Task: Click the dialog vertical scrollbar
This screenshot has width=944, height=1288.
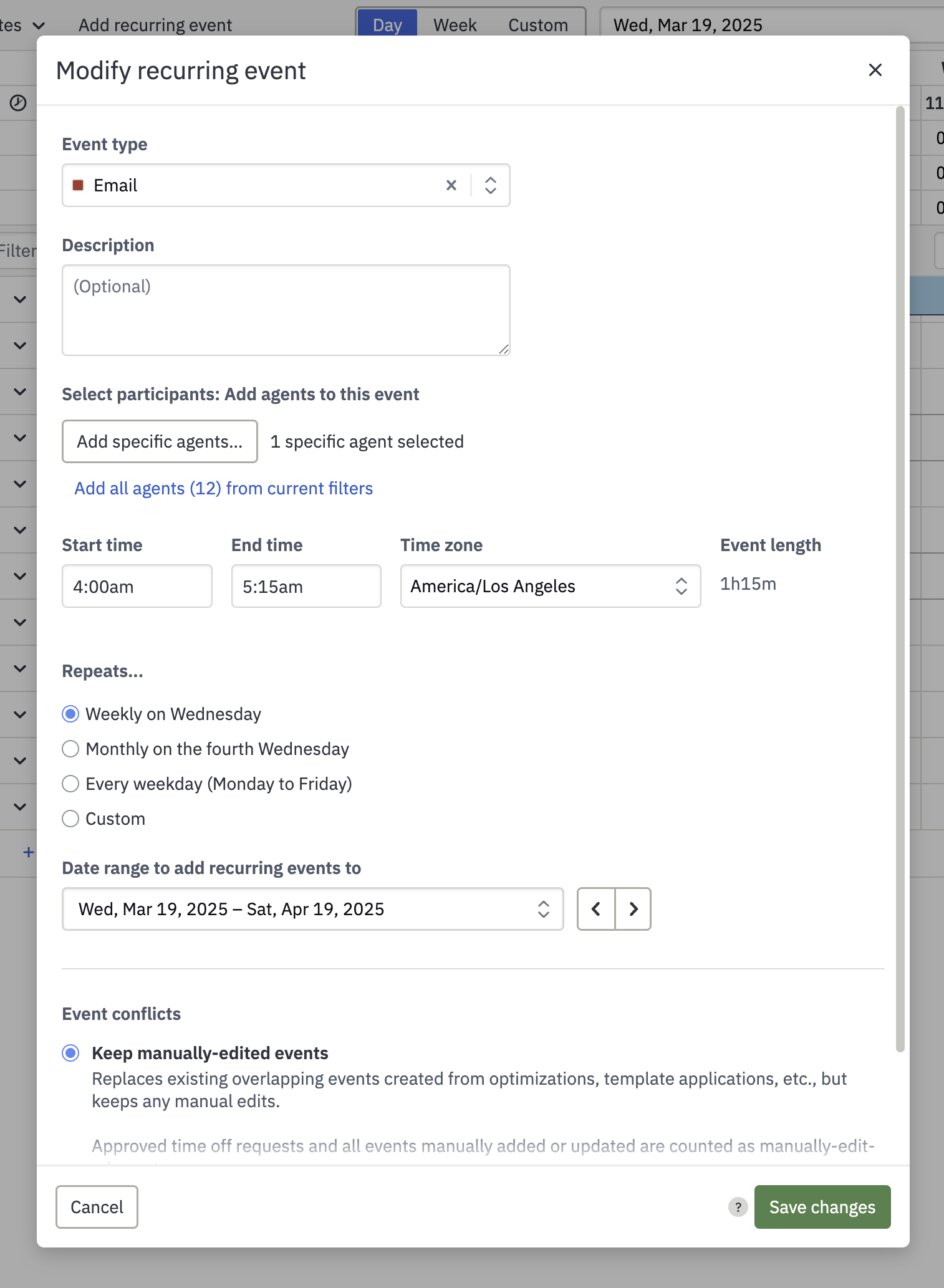Action: click(900, 580)
